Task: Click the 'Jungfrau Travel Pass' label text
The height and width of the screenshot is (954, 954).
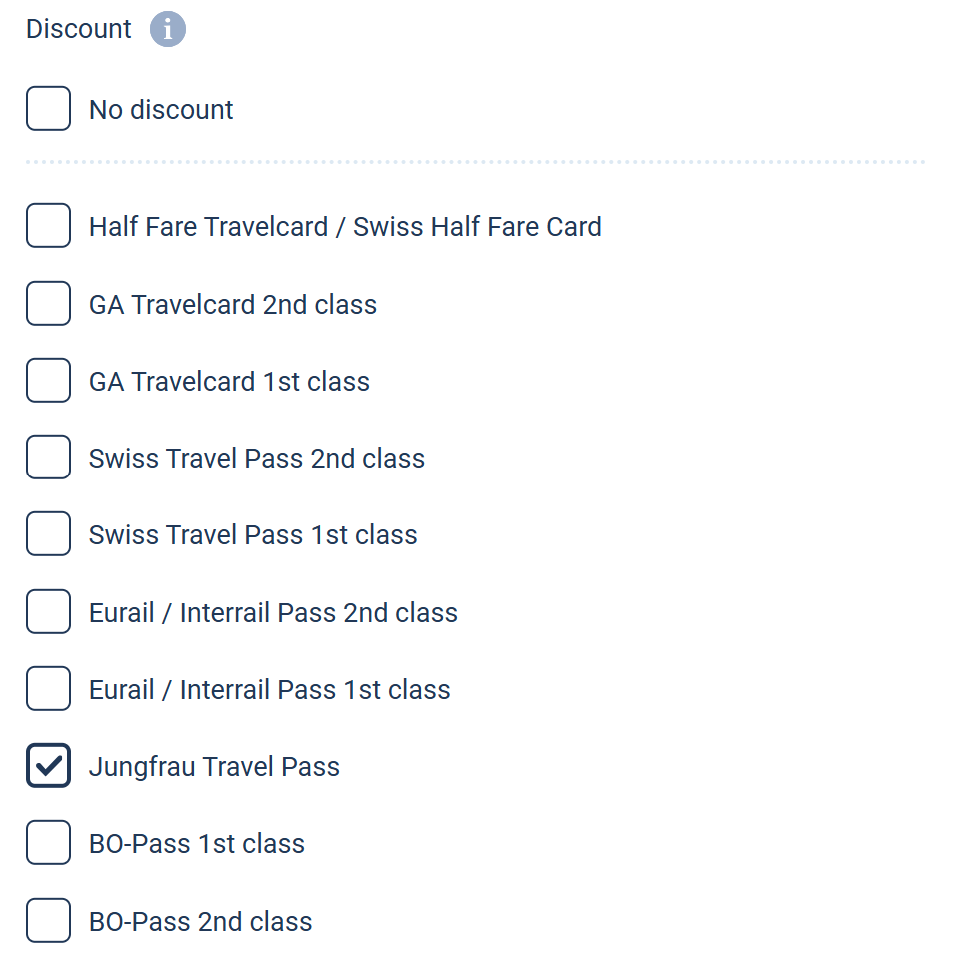Action: pos(214,767)
